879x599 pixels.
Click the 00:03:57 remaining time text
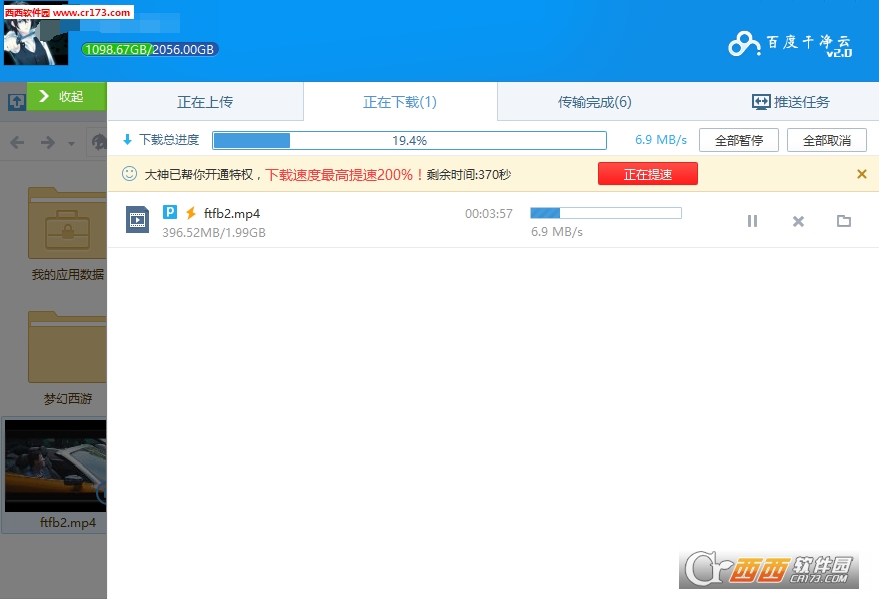(489, 213)
